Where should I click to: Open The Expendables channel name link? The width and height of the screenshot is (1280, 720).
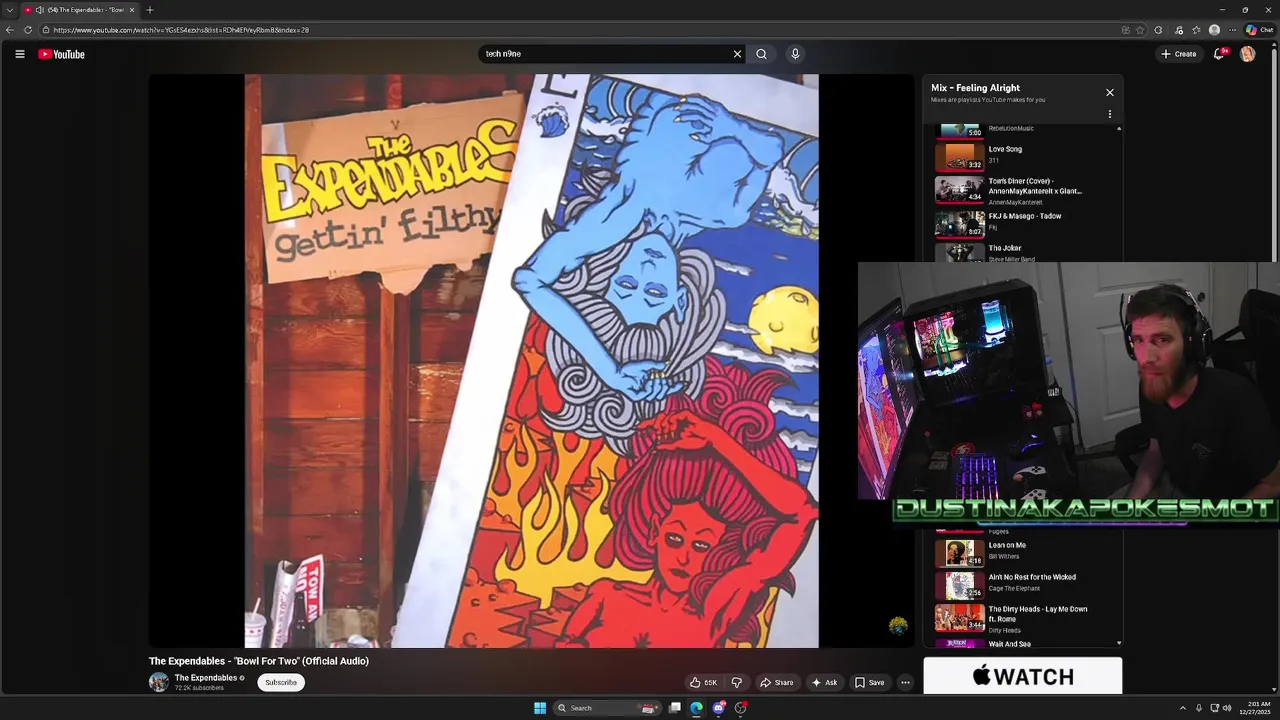(206, 678)
